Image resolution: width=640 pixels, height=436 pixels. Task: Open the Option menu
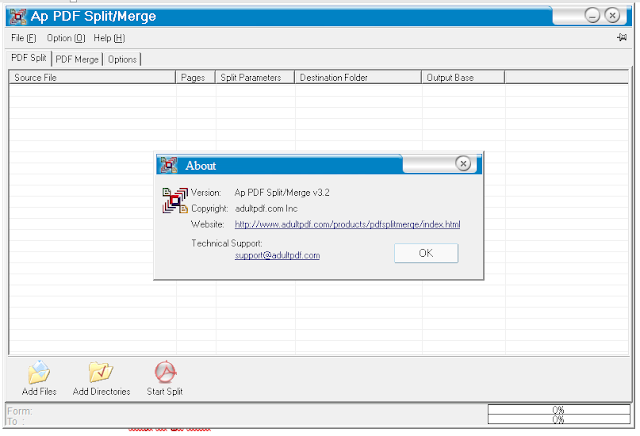[66, 38]
